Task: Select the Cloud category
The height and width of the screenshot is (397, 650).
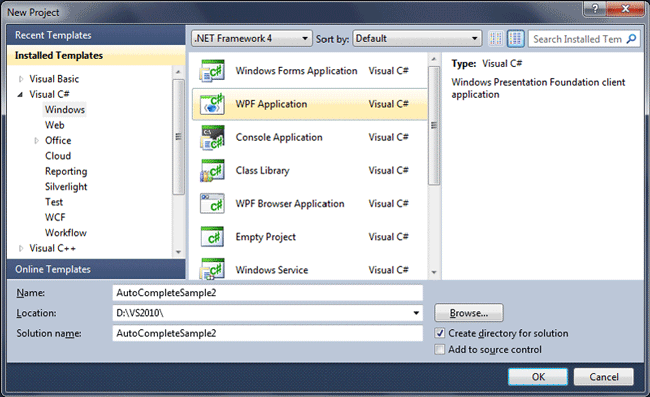Action: (58, 156)
